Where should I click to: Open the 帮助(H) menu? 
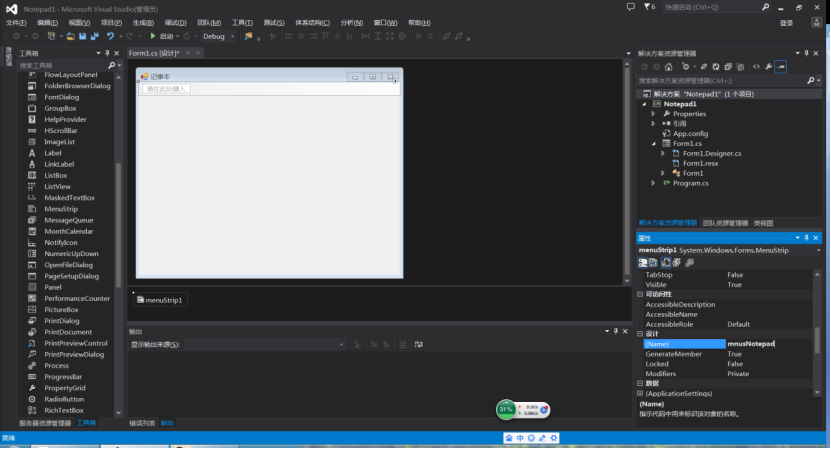point(419,23)
